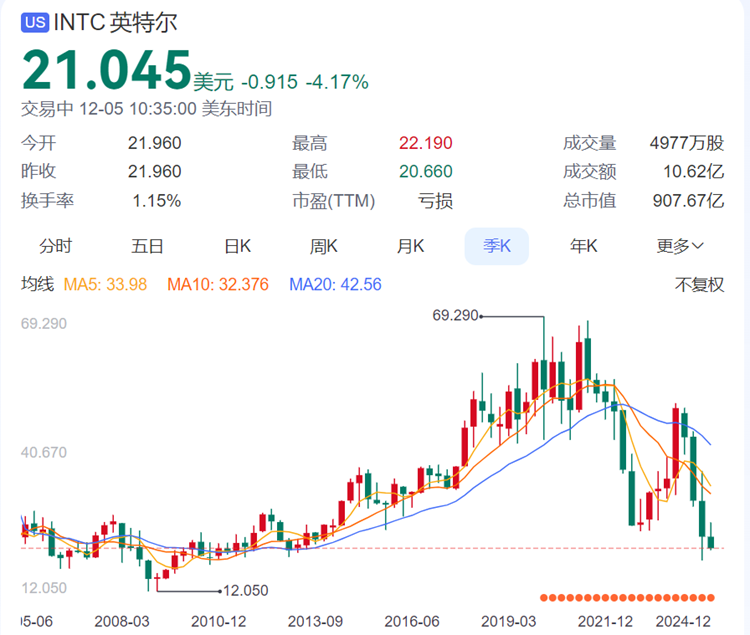Click the INTC 英特尔 stock title
750x635 pixels.
115,22
